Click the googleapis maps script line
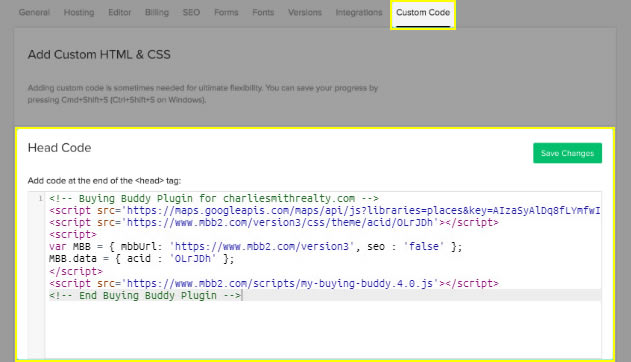 coord(324,210)
